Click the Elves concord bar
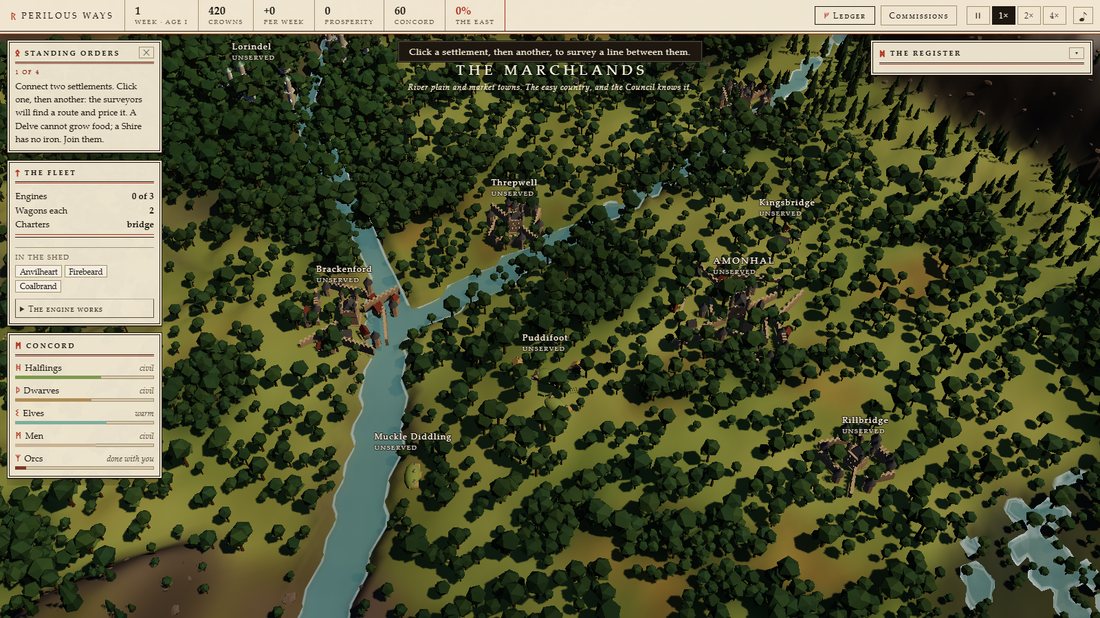1100x618 pixels. [84, 422]
